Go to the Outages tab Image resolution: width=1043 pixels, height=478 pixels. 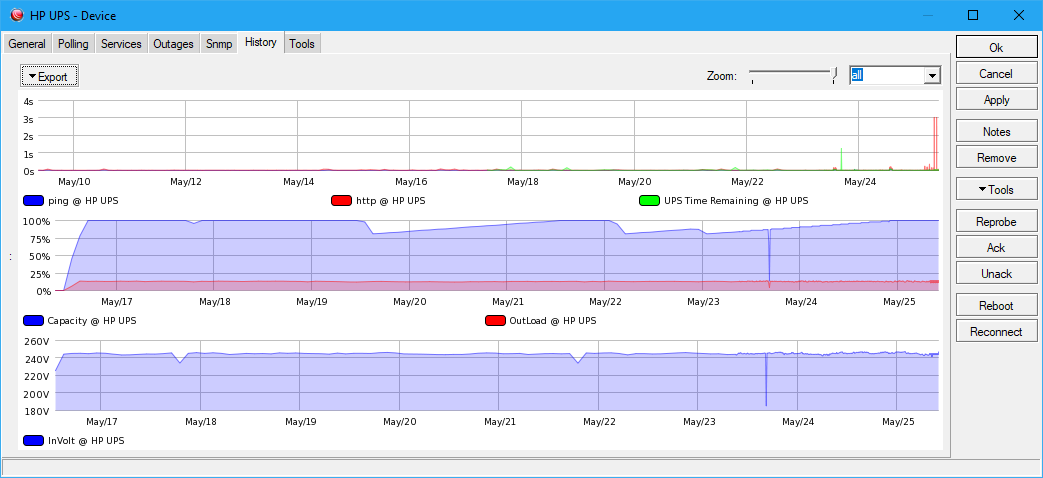[173, 44]
